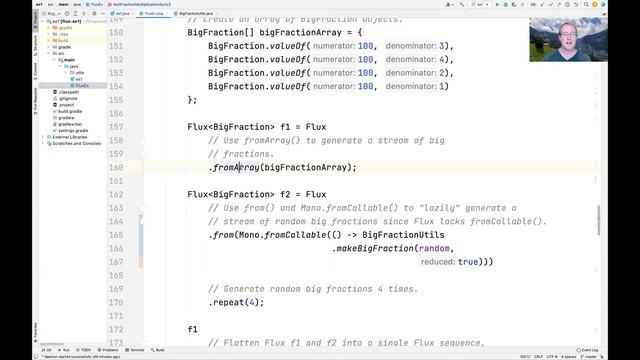The width and height of the screenshot is (640, 360).
Task: Run with coverage icon in toolbar
Action: 514,4
